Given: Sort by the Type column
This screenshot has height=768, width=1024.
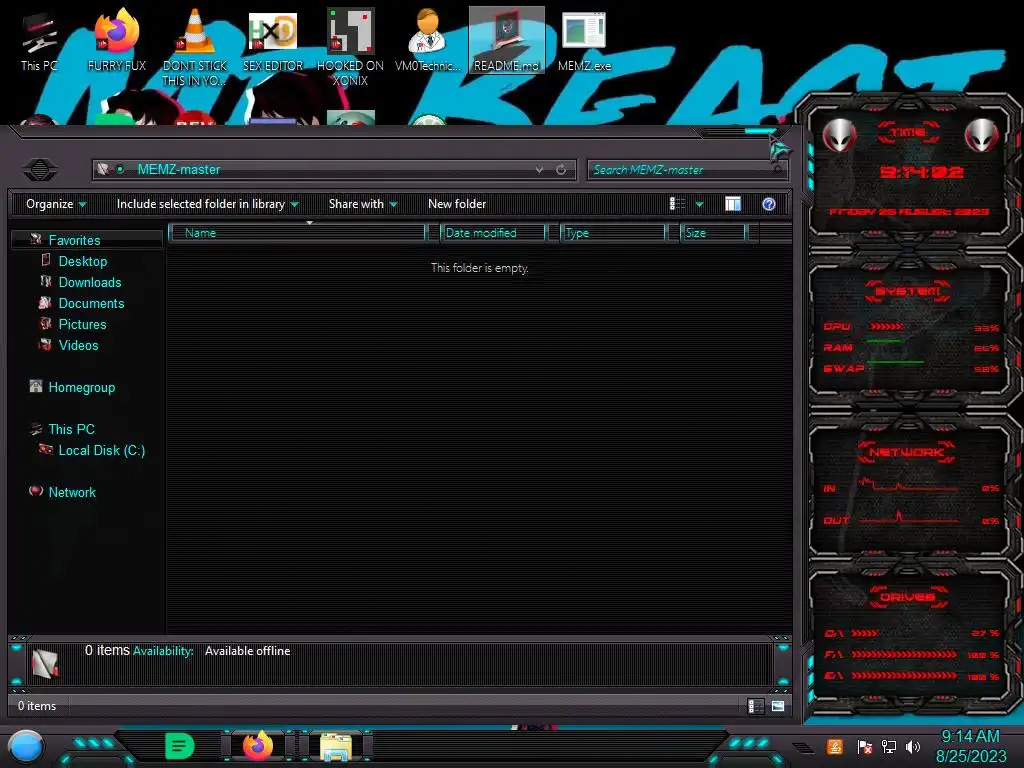Looking at the screenshot, I should click(613, 232).
